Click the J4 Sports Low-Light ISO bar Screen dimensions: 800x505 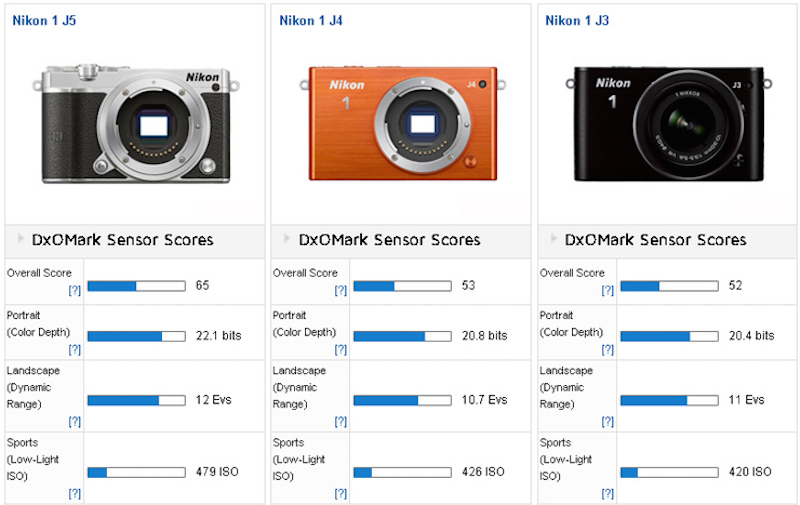pos(402,472)
